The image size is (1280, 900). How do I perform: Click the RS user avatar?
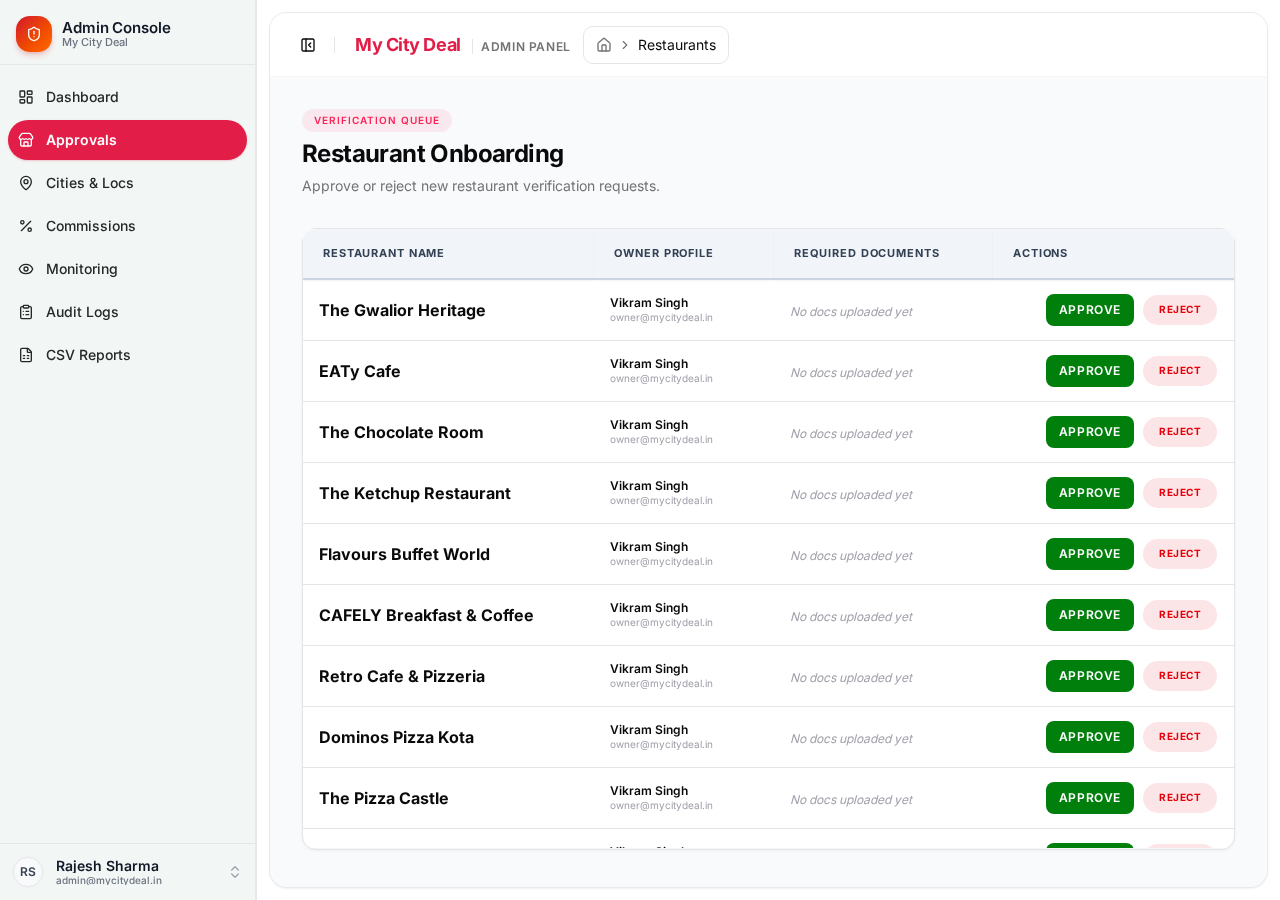[x=28, y=872]
